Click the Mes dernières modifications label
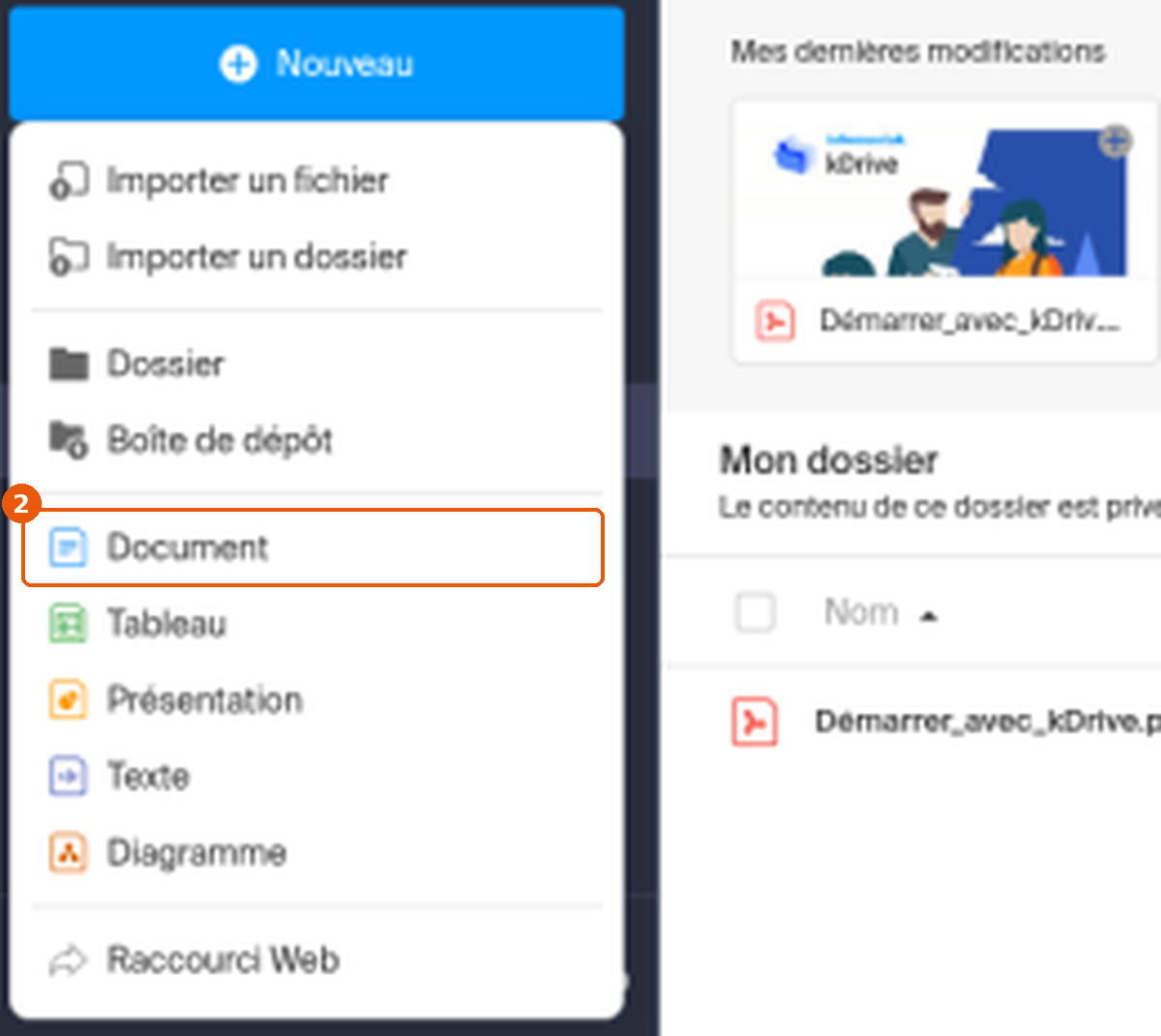Screen dimensions: 1161x1036 coord(918,51)
